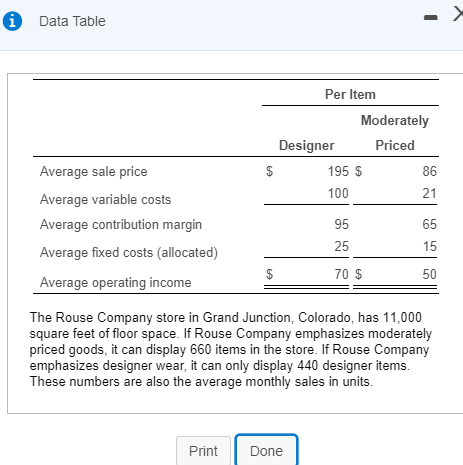Click the Designer variable cost value 100
The width and height of the screenshot is (463, 465).
[x=338, y=193]
